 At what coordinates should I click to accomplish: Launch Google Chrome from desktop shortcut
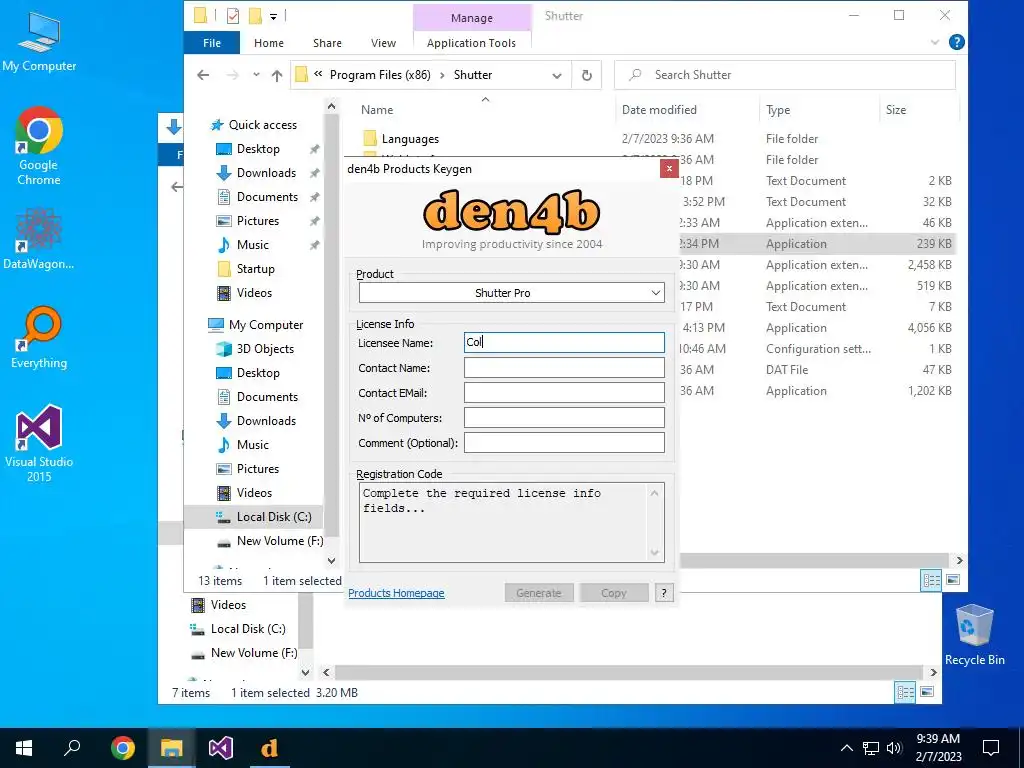39,146
